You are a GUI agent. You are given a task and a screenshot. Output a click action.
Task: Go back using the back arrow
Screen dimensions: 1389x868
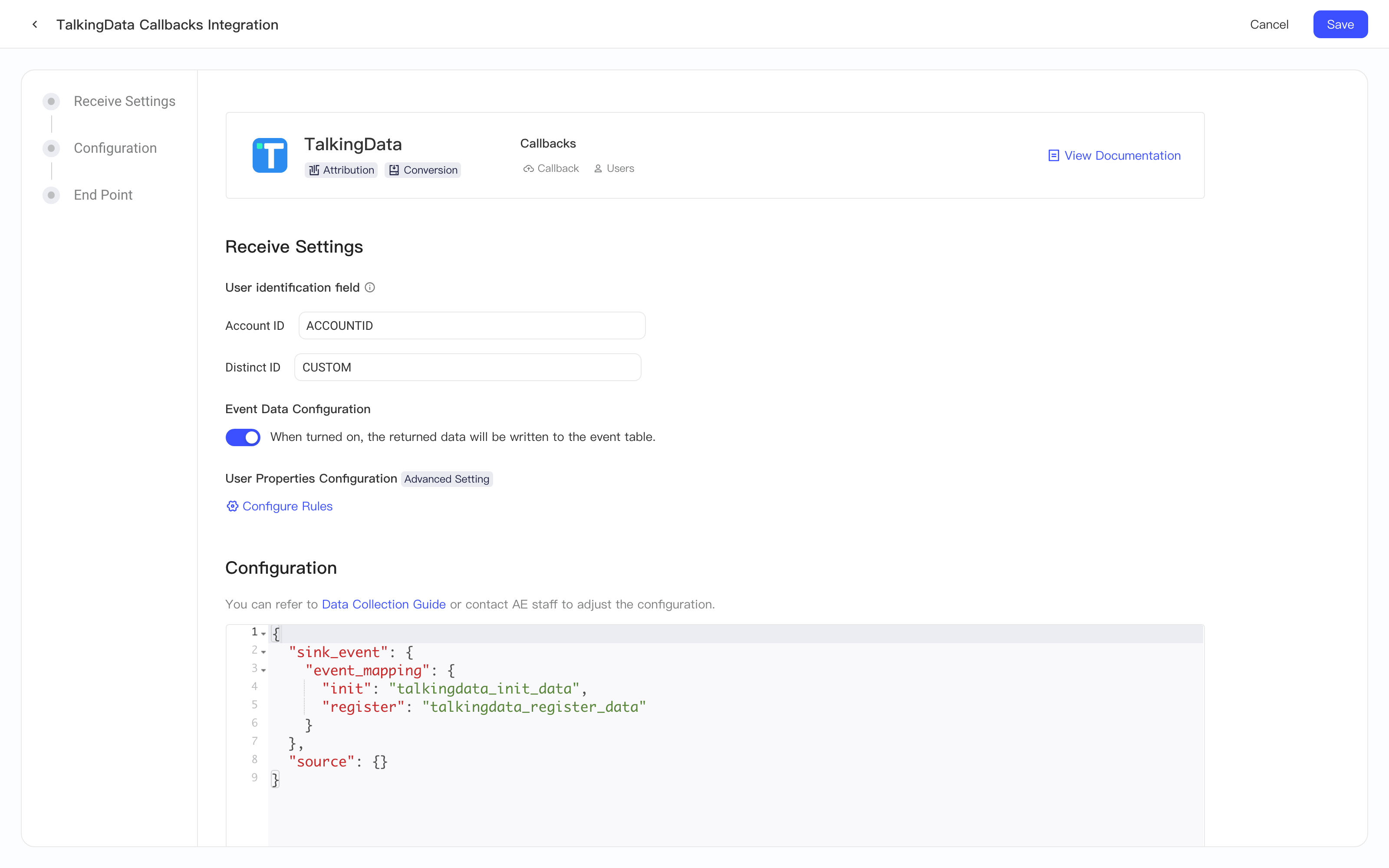[35, 25]
